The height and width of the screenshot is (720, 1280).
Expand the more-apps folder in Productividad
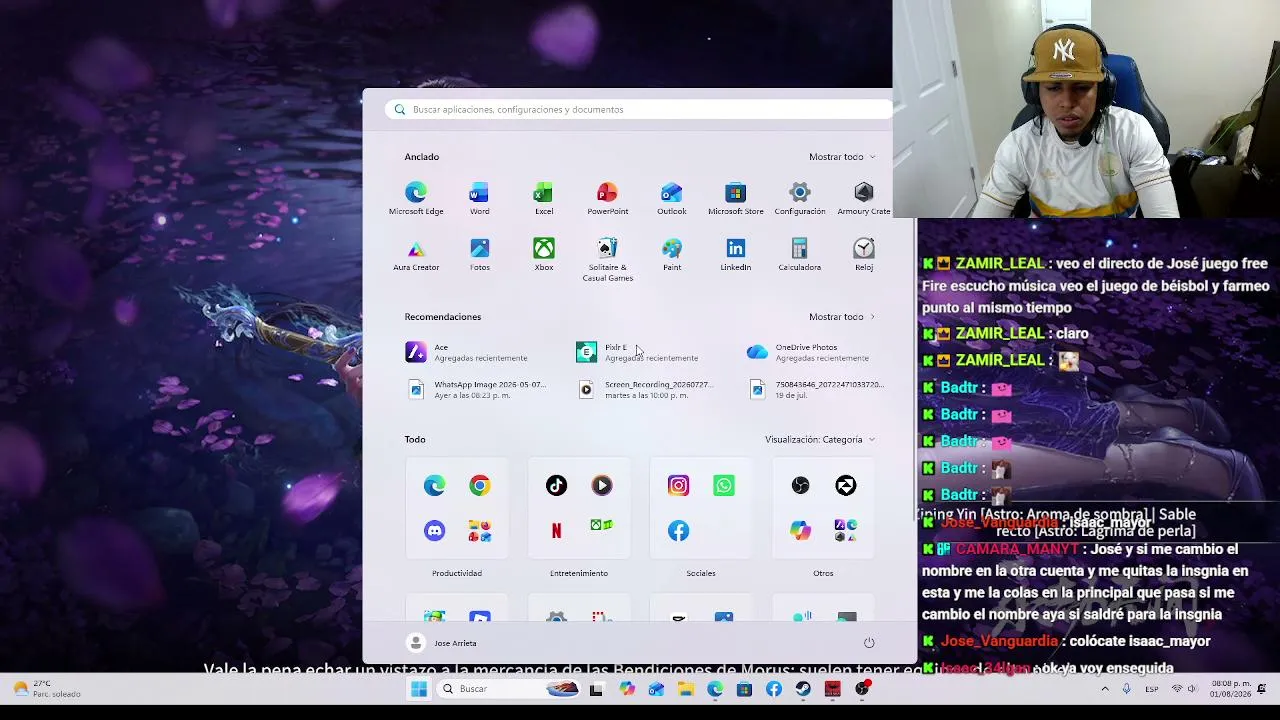[480, 531]
